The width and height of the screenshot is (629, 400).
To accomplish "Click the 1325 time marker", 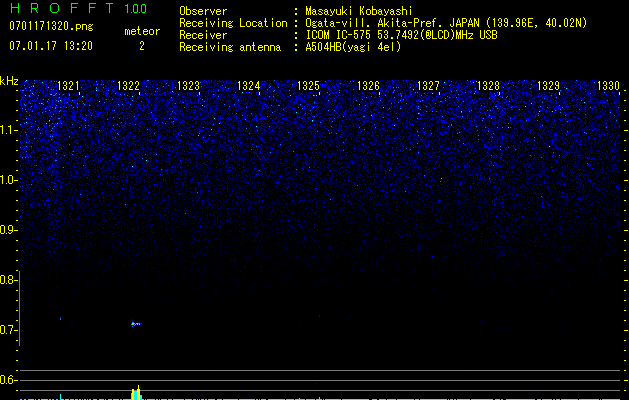I will [308, 86].
